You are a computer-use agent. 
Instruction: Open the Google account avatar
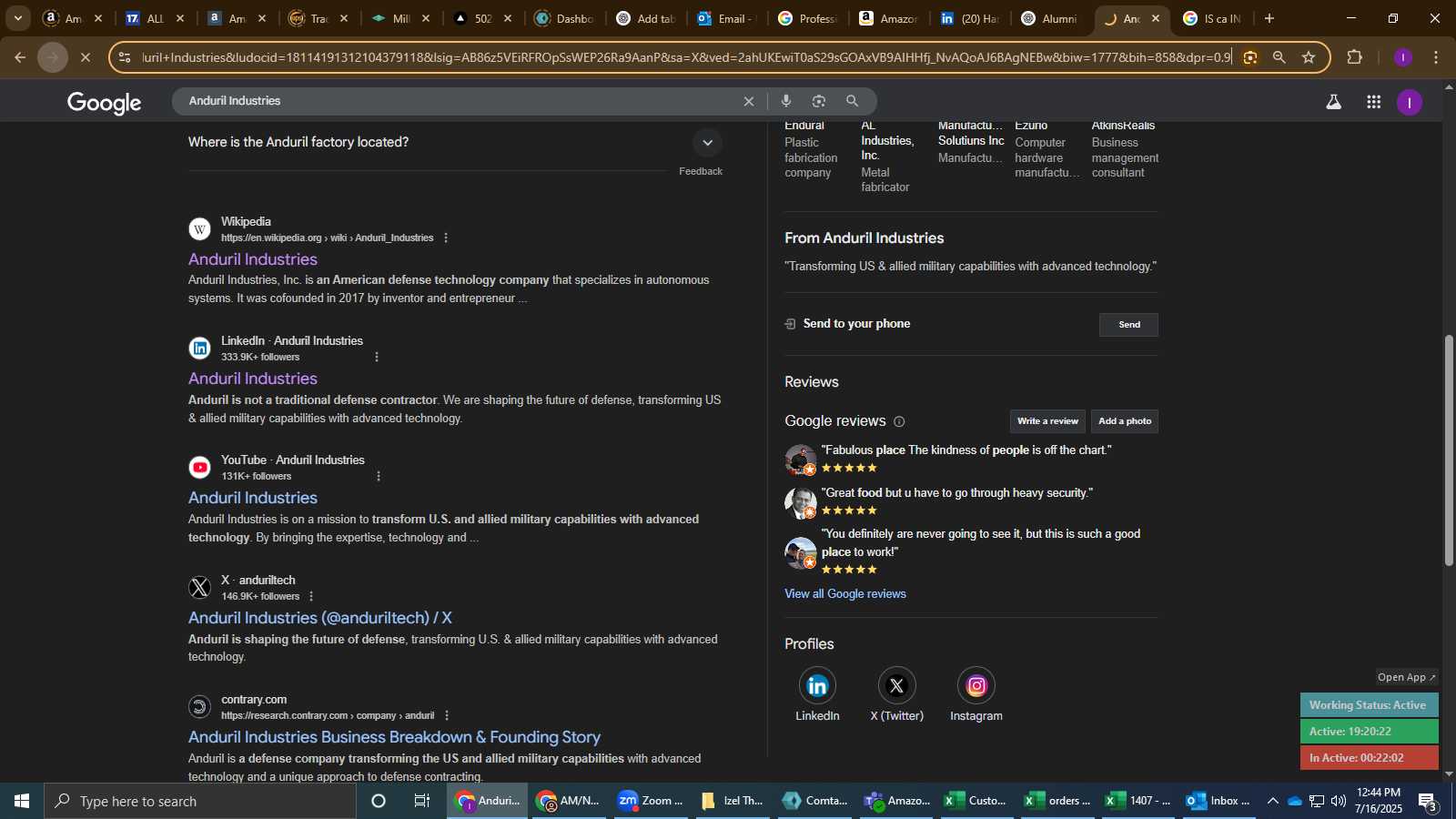(1409, 102)
